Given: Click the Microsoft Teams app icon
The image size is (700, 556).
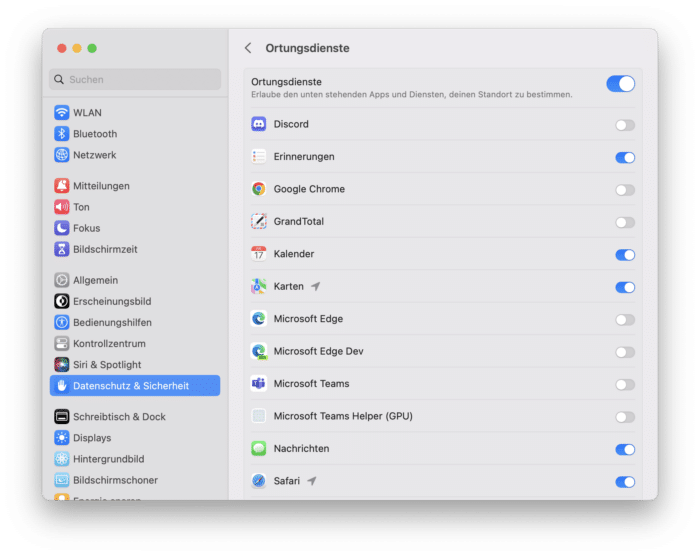Looking at the screenshot, I should pyautogui.click(x=258, y=384).
